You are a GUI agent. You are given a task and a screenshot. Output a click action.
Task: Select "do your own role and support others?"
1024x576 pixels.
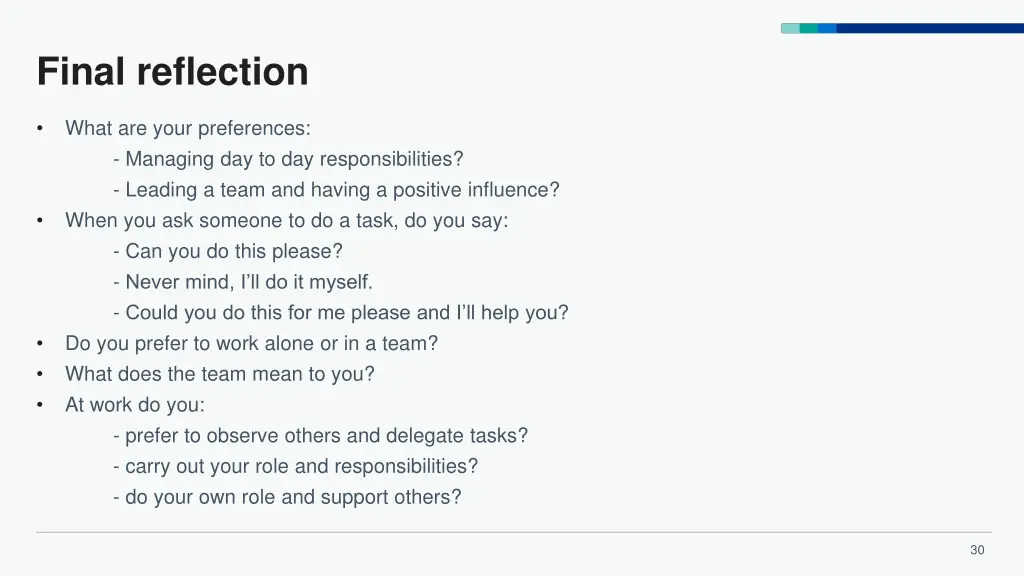click(287, 497)
